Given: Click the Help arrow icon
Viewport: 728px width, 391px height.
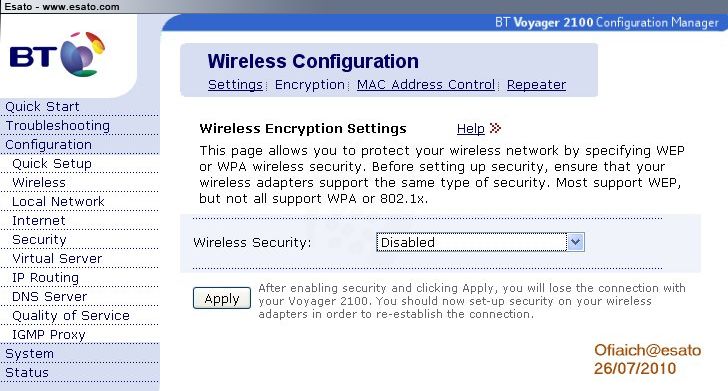Looking at the screenshot, I should [495, 128].
